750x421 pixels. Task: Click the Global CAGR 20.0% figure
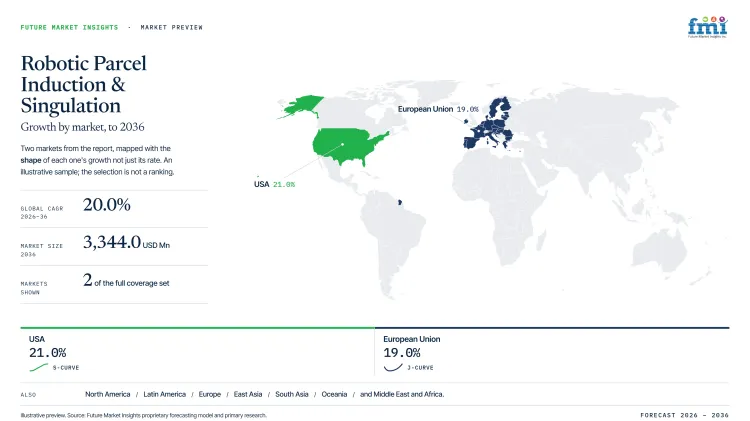pos(107,205)
